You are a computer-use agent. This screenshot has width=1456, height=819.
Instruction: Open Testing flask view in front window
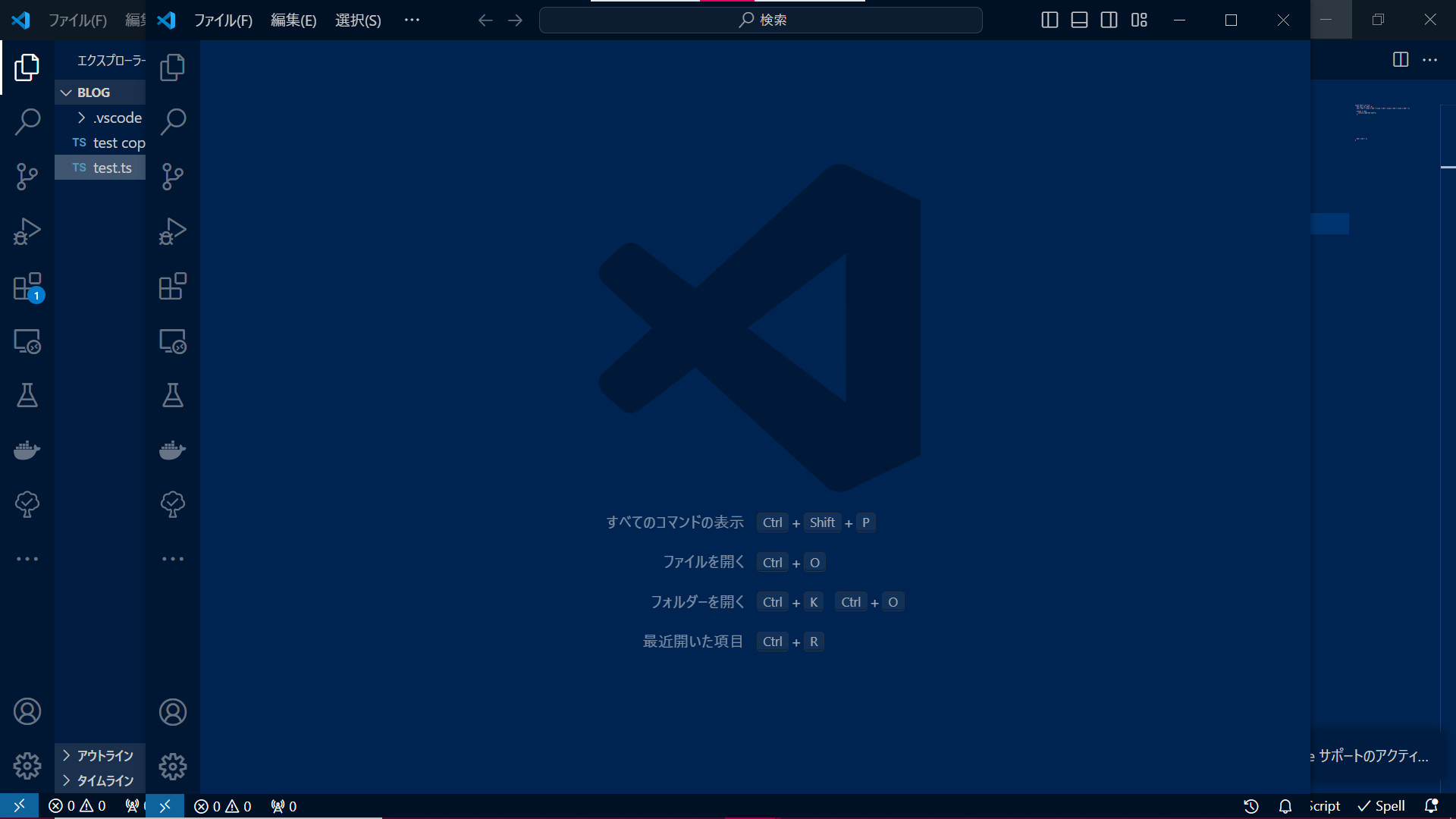coord(172,395)
